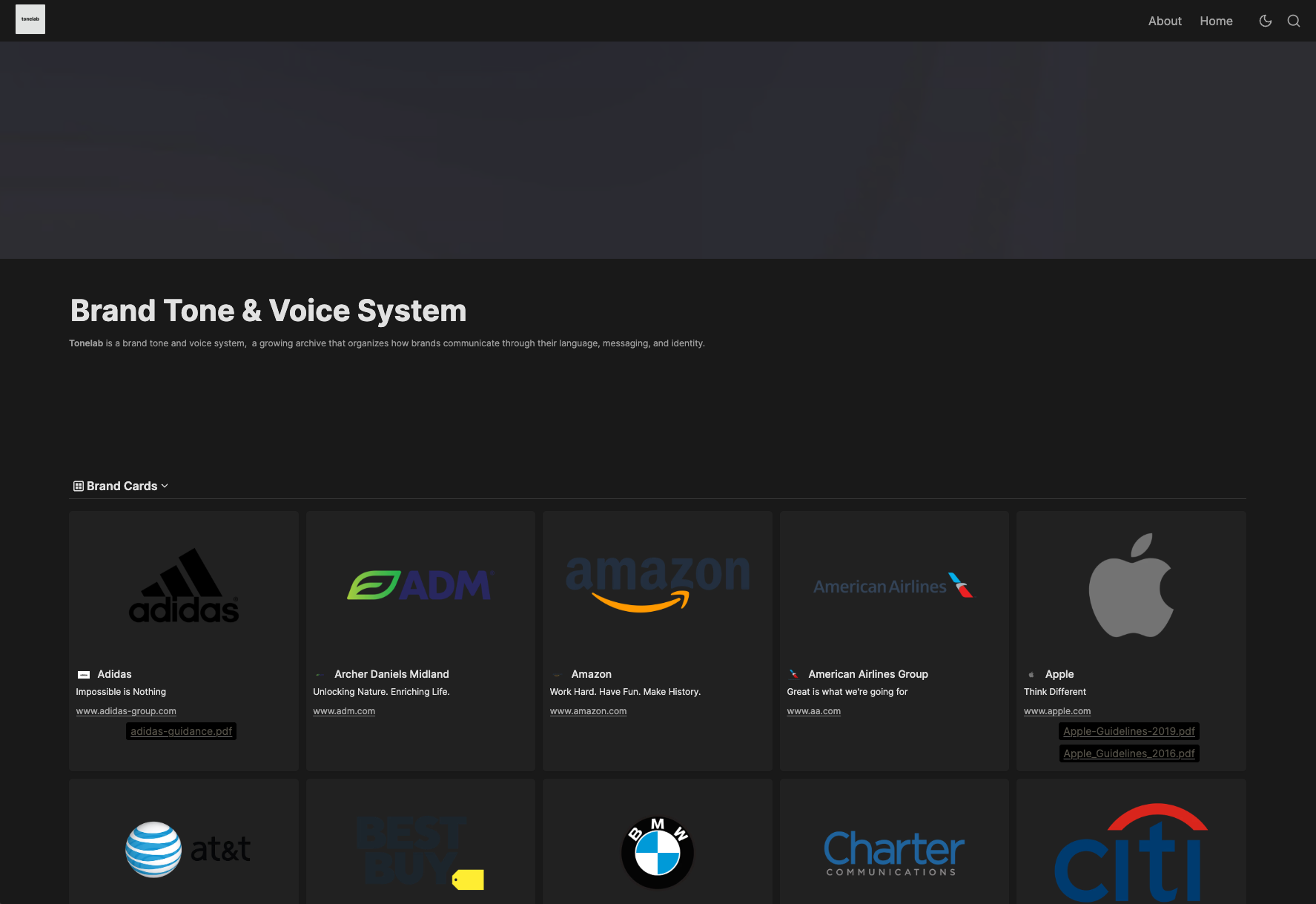Screen dimensions: 1316x904
Task: Click the tonelab logo in the header
Action: point(30,19)
